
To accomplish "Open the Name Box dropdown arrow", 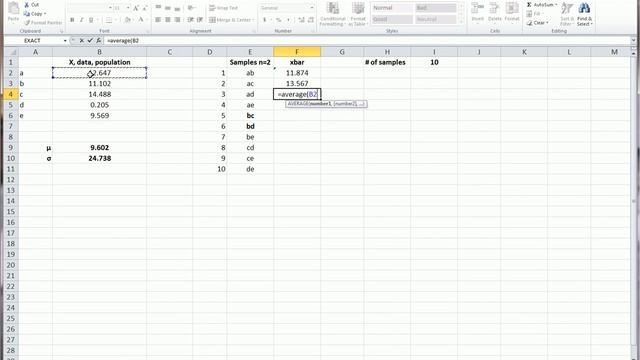I will [x=65, y=40].
